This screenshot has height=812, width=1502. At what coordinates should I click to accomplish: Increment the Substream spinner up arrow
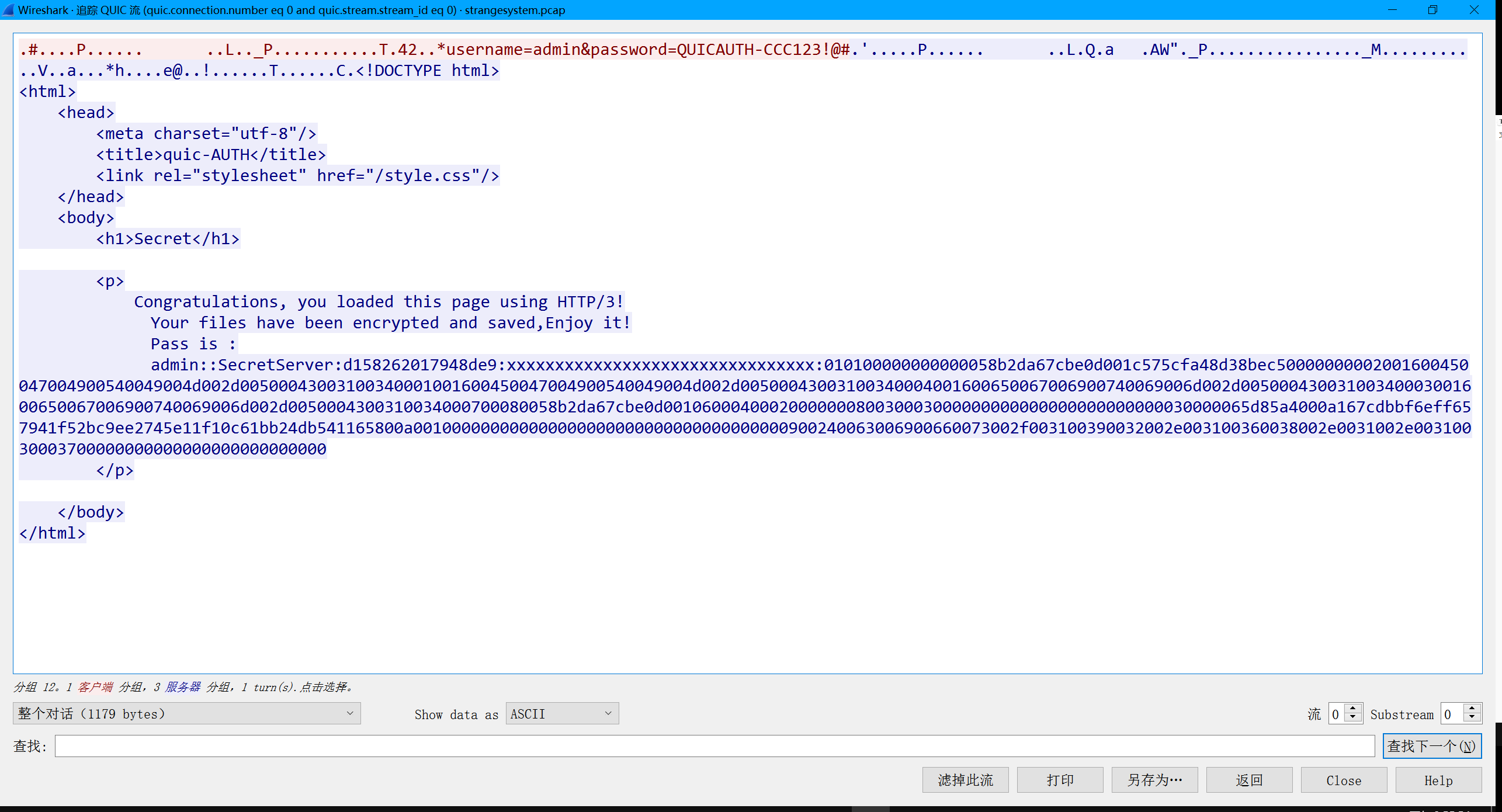click(x=1472, y=709)
